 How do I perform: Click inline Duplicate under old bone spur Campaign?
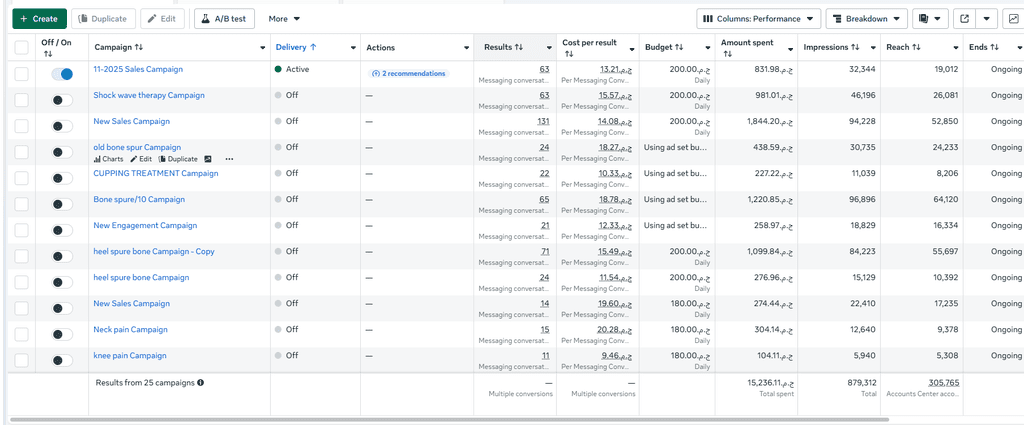[x=178, y=159]
